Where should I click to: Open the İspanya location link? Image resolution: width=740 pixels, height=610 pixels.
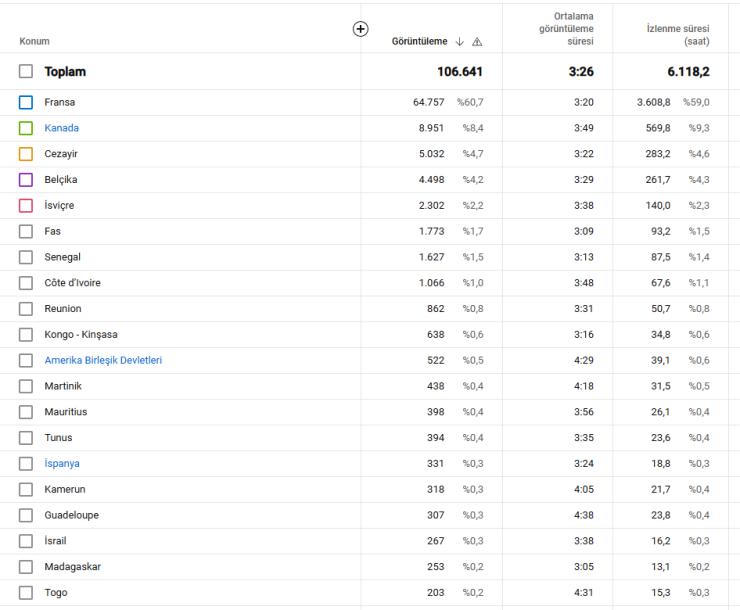click(62, 464)
